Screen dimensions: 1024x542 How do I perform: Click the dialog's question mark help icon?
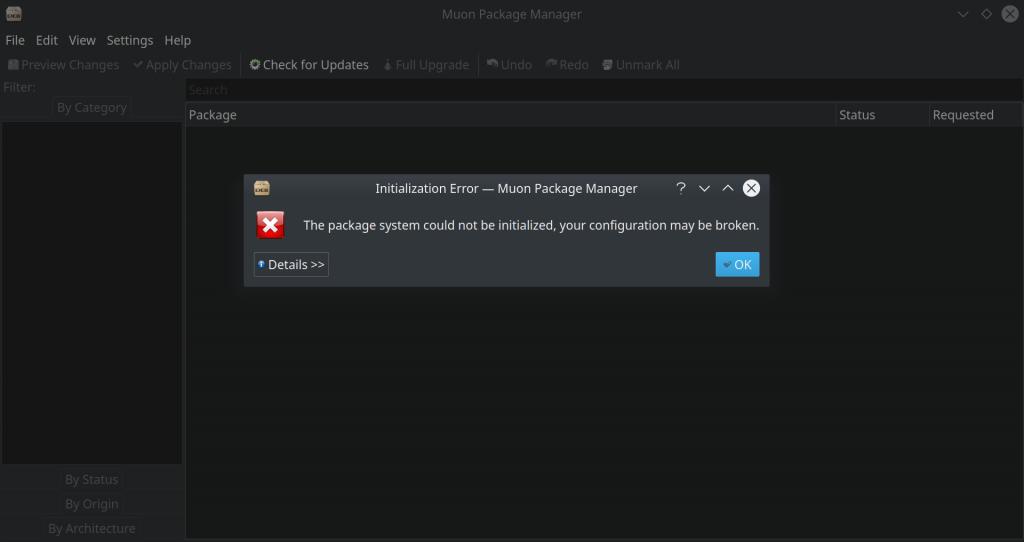[681, 188]
